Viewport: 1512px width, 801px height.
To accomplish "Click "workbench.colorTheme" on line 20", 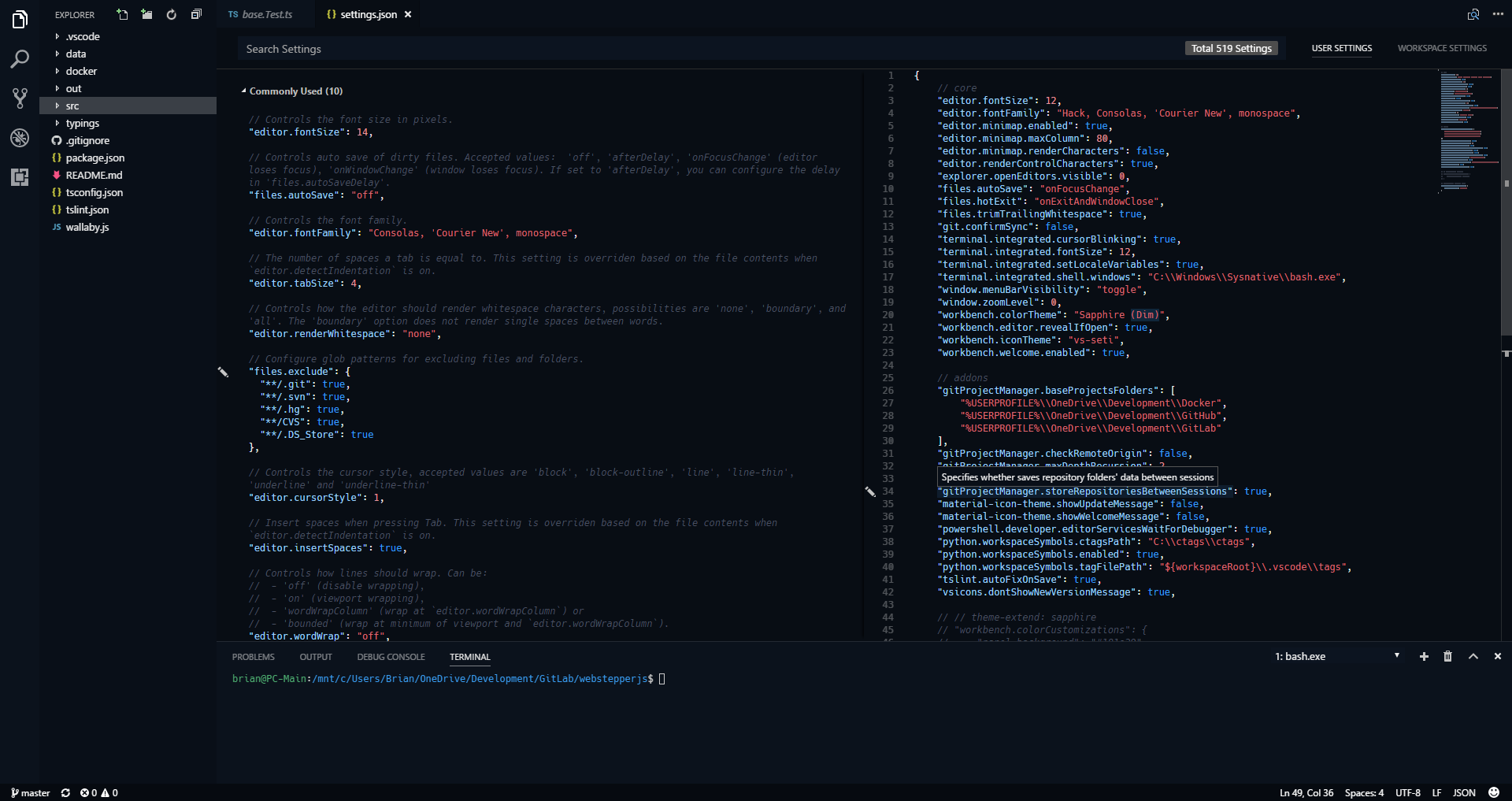I will coord(999,315).
